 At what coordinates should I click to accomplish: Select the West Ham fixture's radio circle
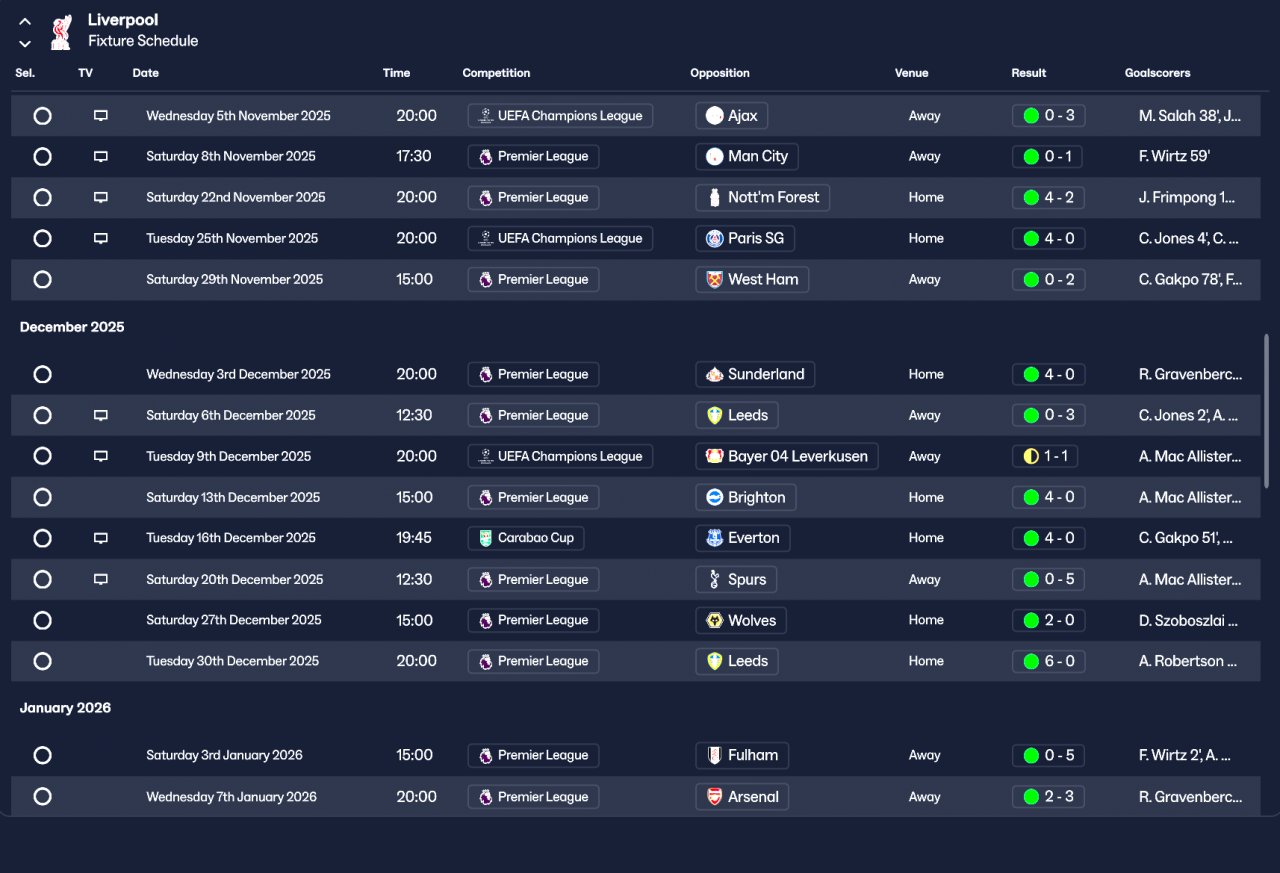(42, 279)
